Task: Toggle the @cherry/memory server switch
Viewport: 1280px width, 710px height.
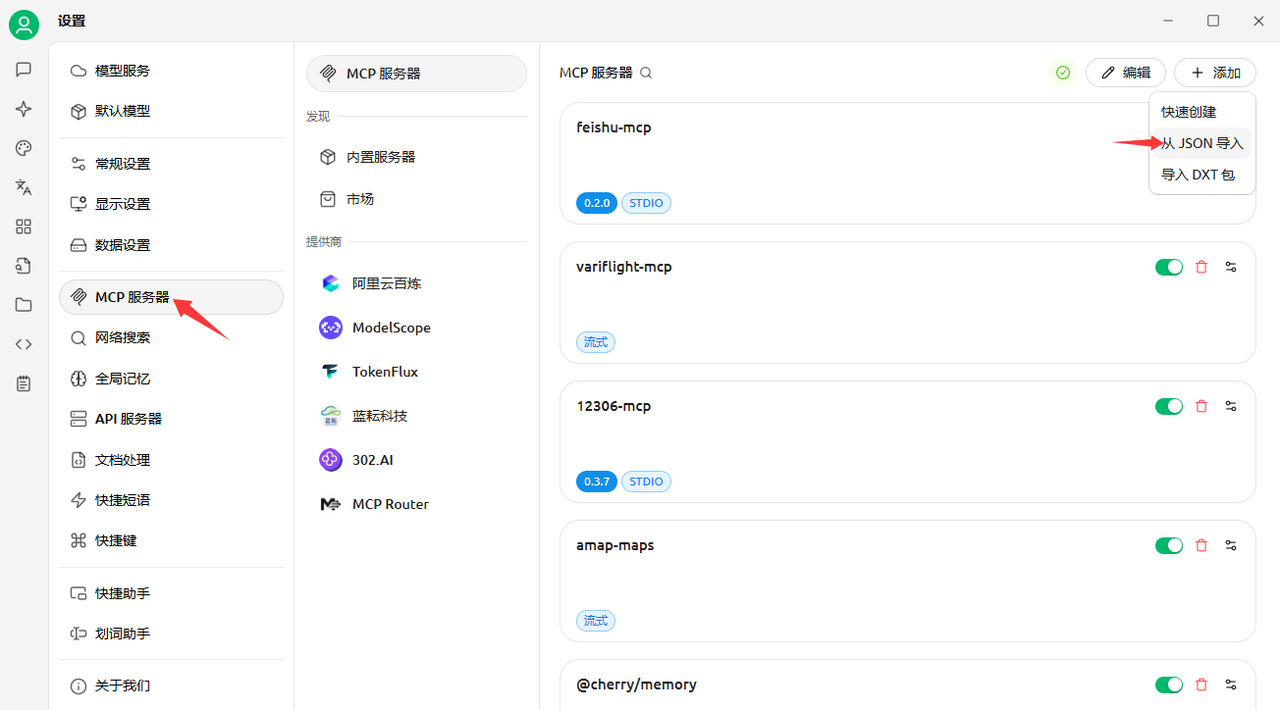Action: [x=1169, y=685]
